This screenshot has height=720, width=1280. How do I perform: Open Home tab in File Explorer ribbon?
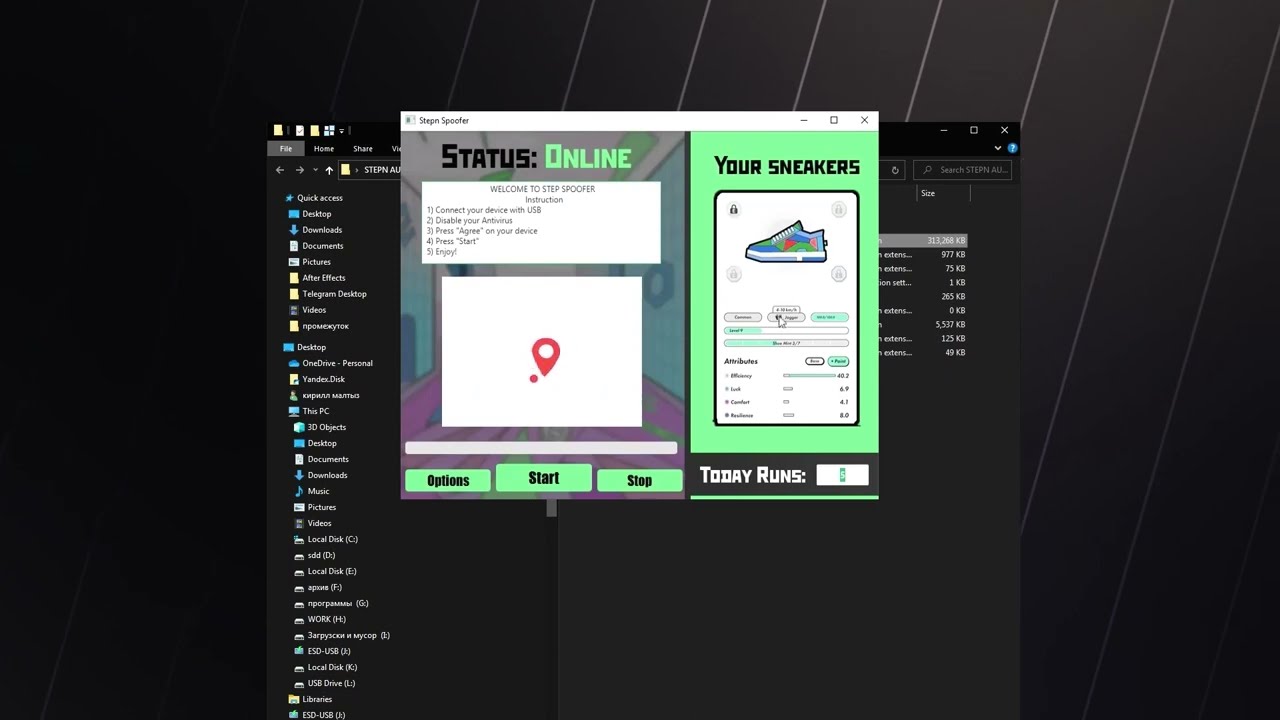[324, 148]
